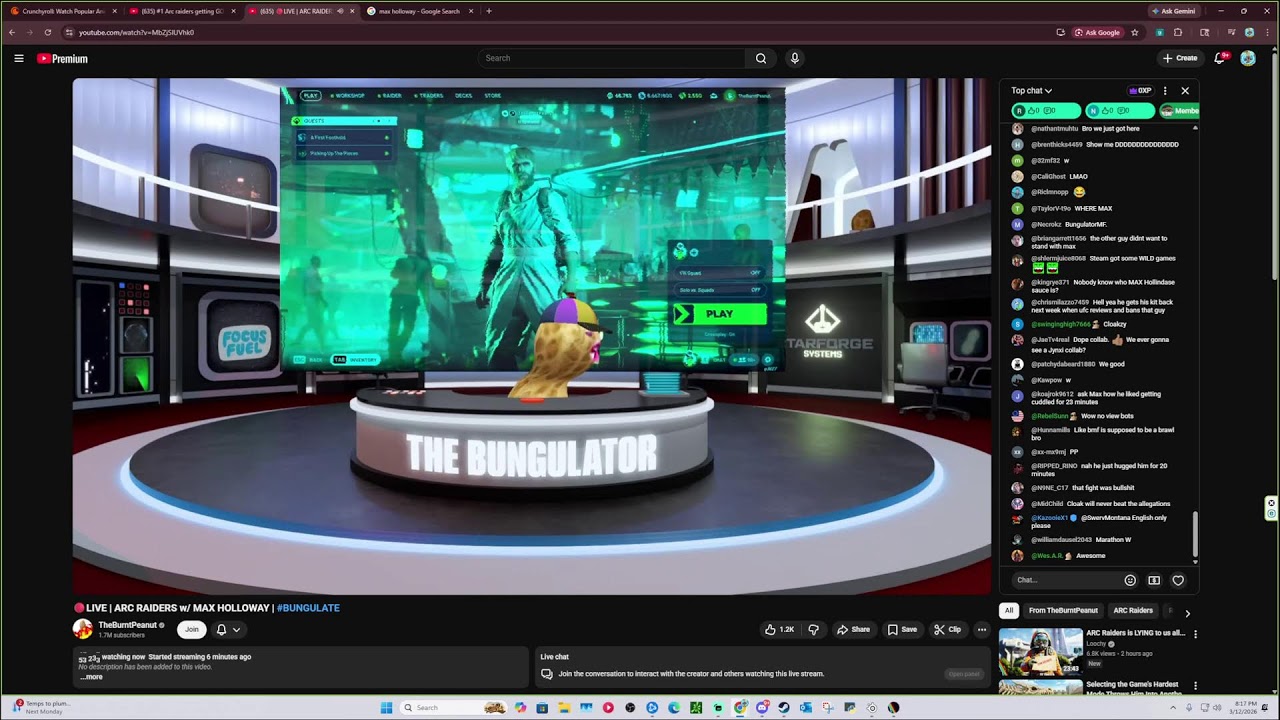Show hidden system tray icons

coord(1174,708)
